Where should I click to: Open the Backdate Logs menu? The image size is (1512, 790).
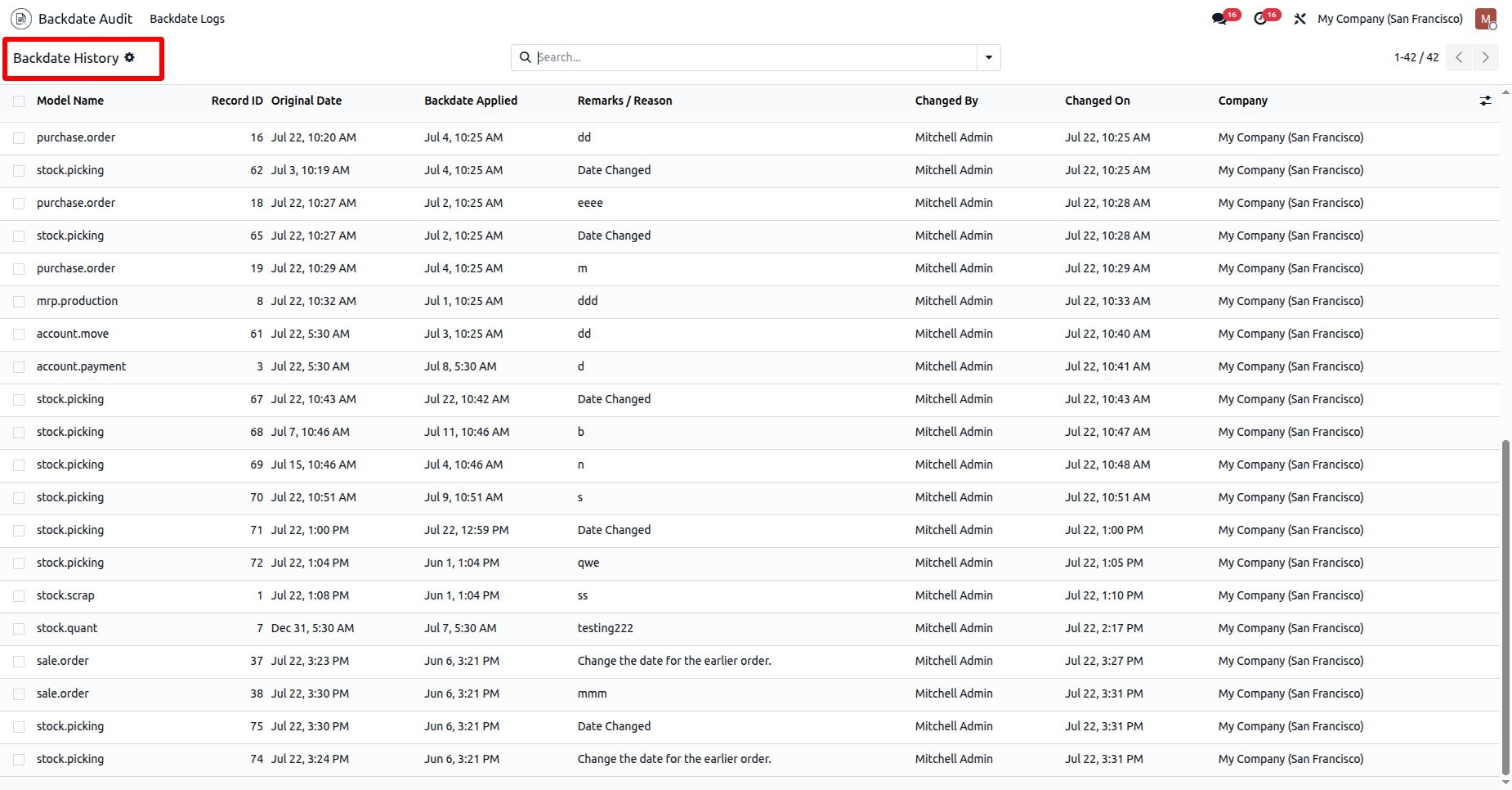(187, 19)
